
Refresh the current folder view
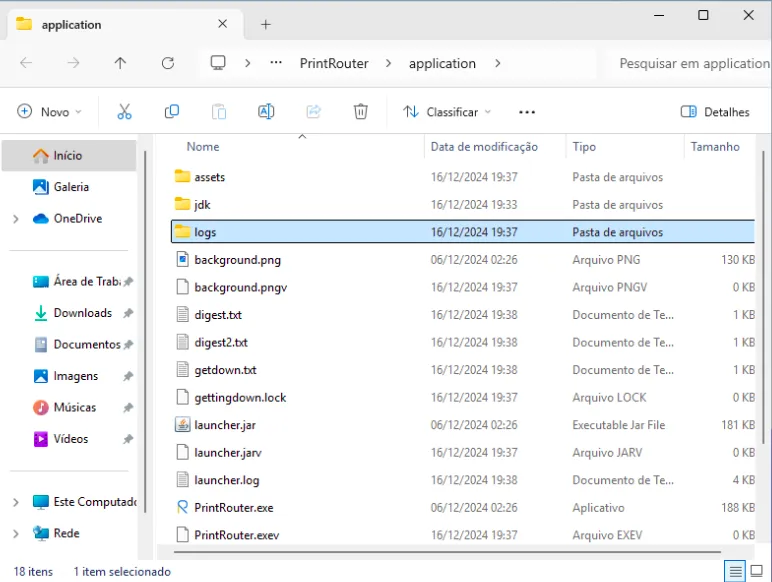[x=168, y=63]
